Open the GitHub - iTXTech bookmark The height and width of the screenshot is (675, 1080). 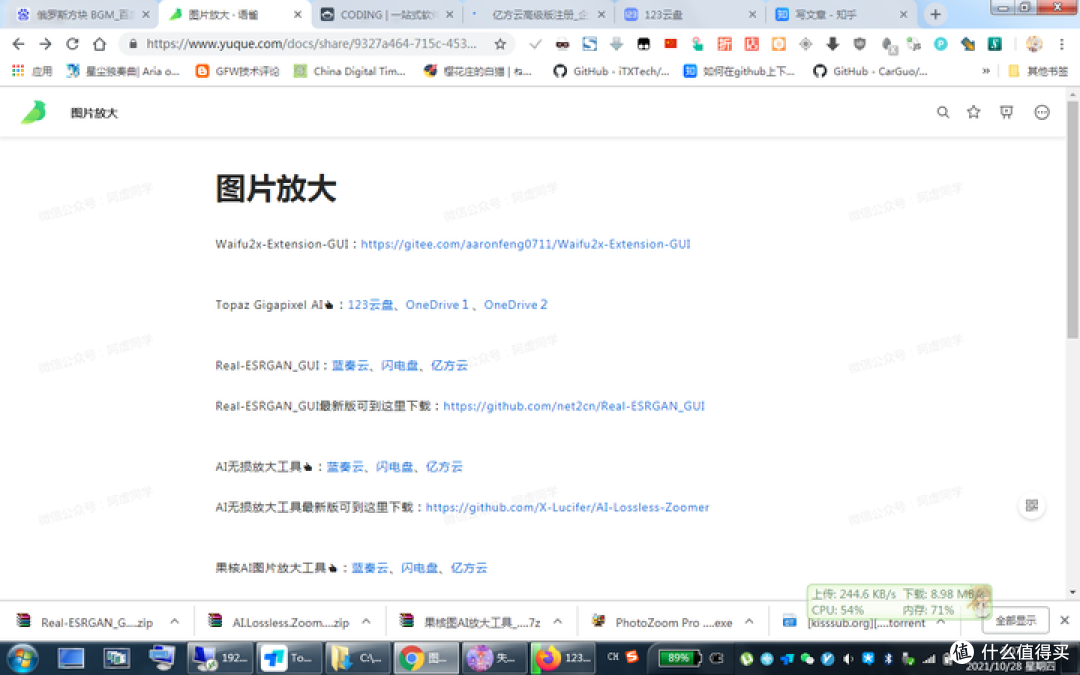tap(611, 70)
